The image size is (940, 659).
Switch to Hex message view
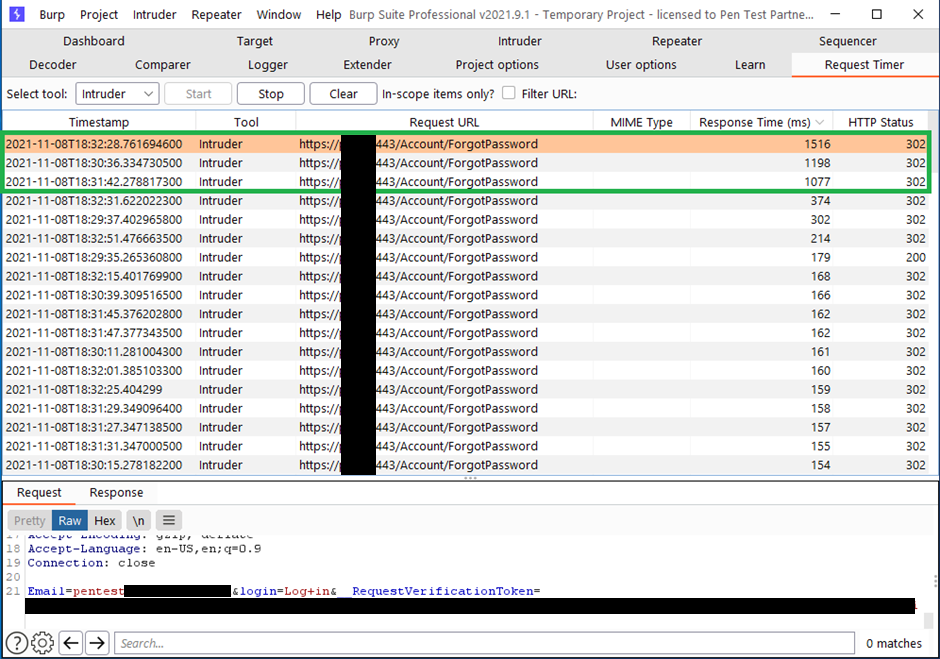(104, 520)
